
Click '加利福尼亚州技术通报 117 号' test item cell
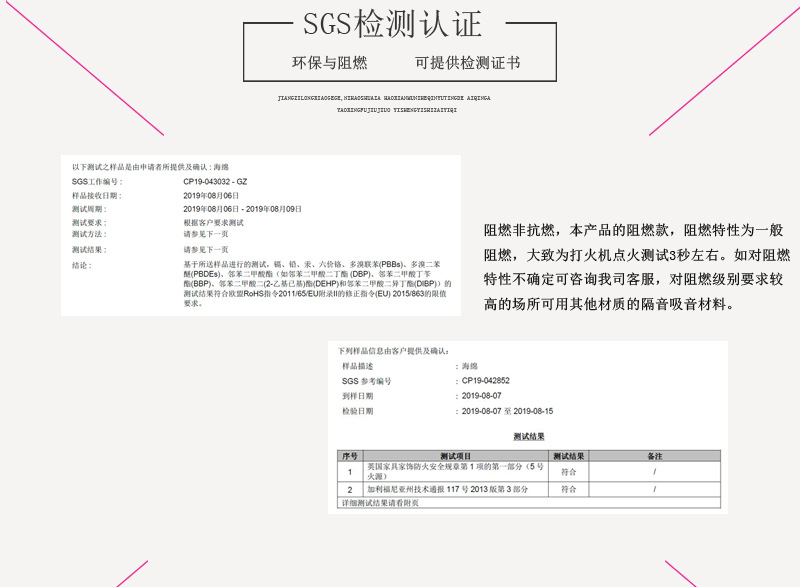pyautogui.click(x=456, y=490)
